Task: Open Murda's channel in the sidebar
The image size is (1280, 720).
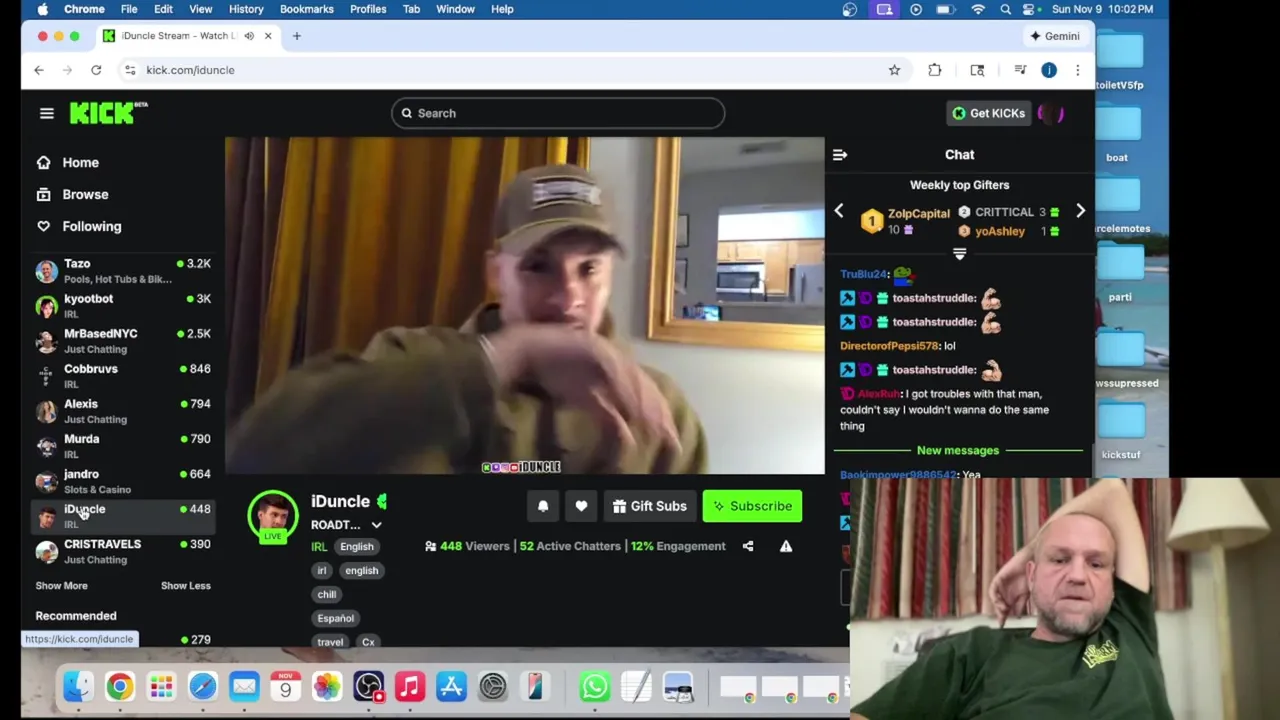Action: pos(123,446)
